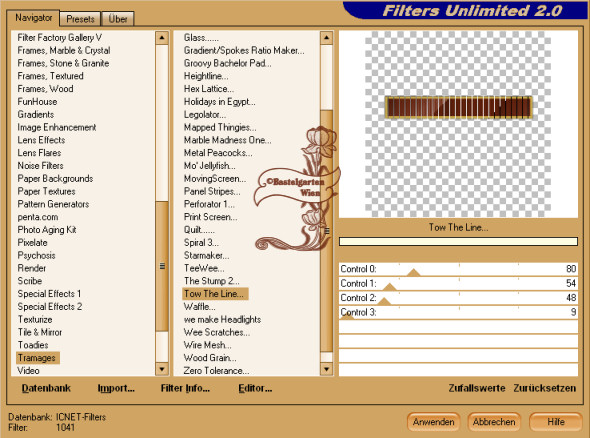Click the category list scrollbar thumb
The image size is (590, 438).
click(x=162, y=266)
